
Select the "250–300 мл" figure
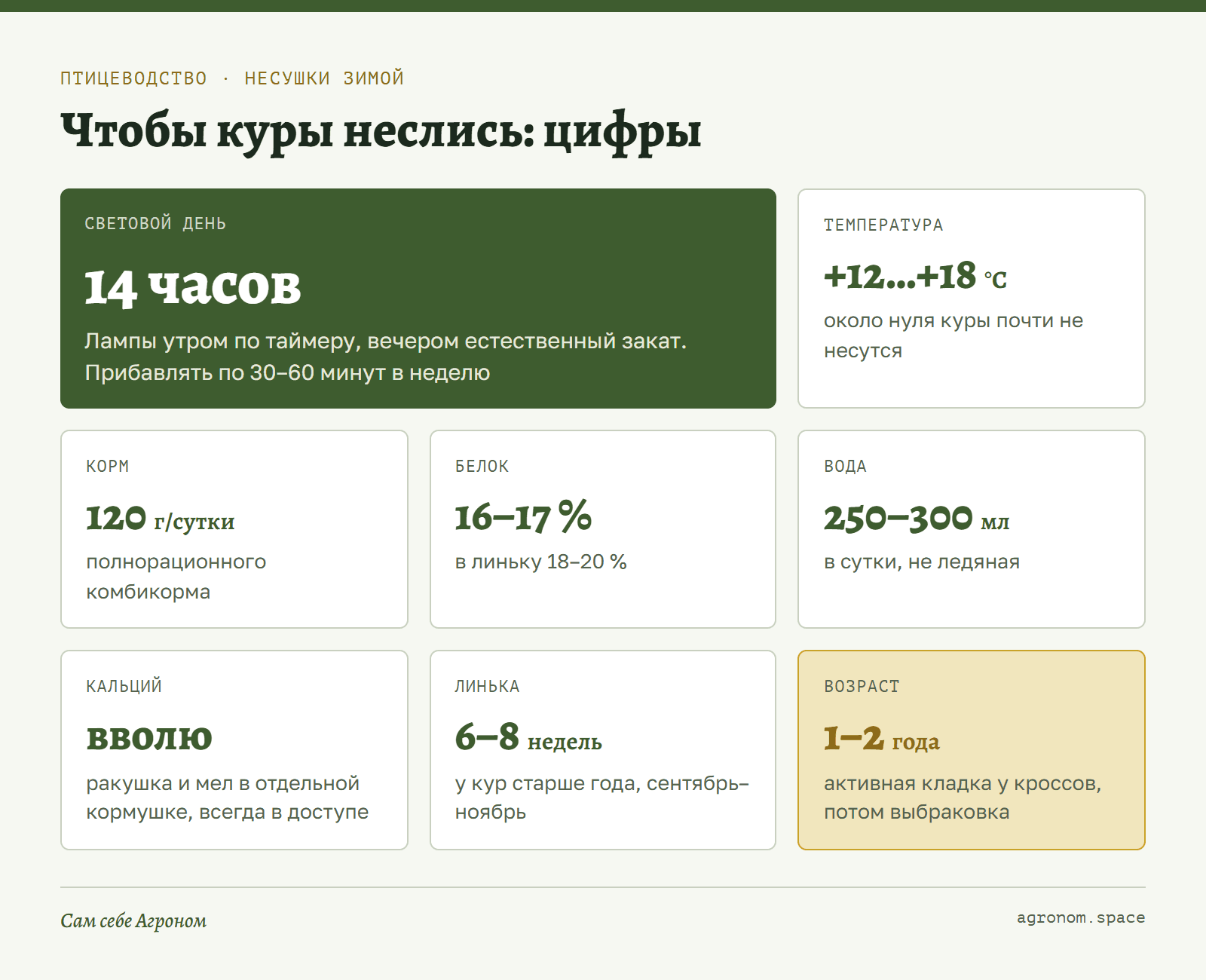pos(917,519)
